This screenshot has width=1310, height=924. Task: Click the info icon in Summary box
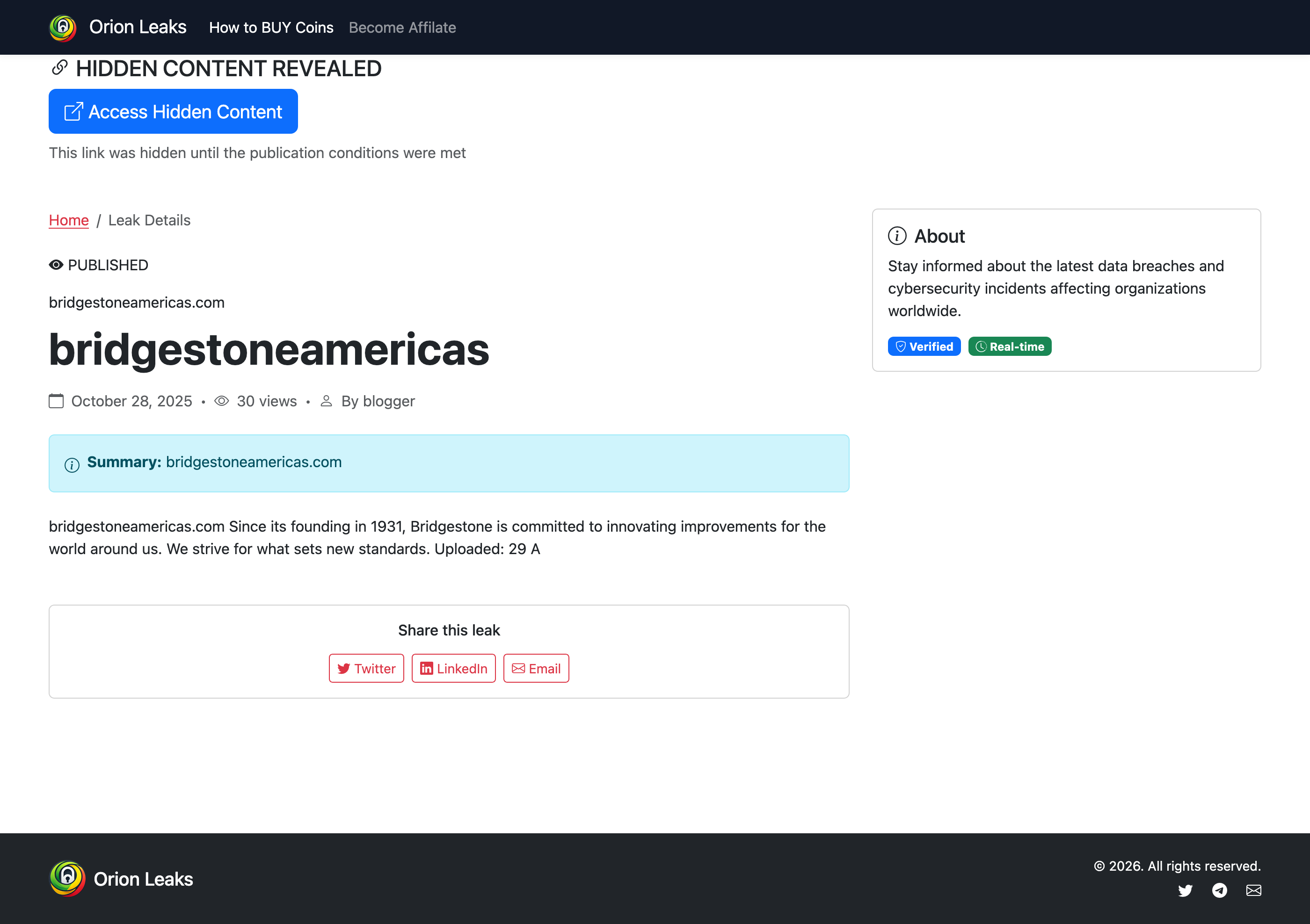pyautogui.click(x=72, y=465)
